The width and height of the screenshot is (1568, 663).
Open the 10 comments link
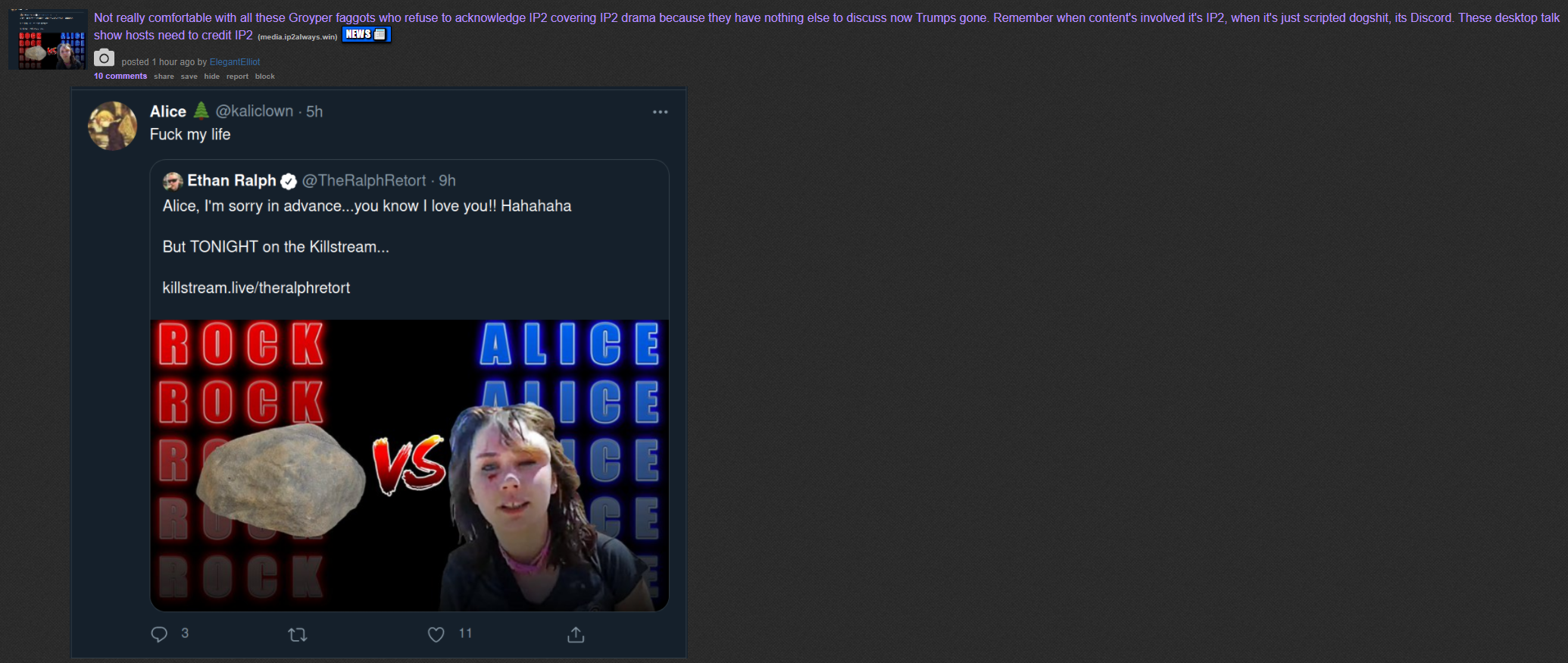[x=120, y=77]
